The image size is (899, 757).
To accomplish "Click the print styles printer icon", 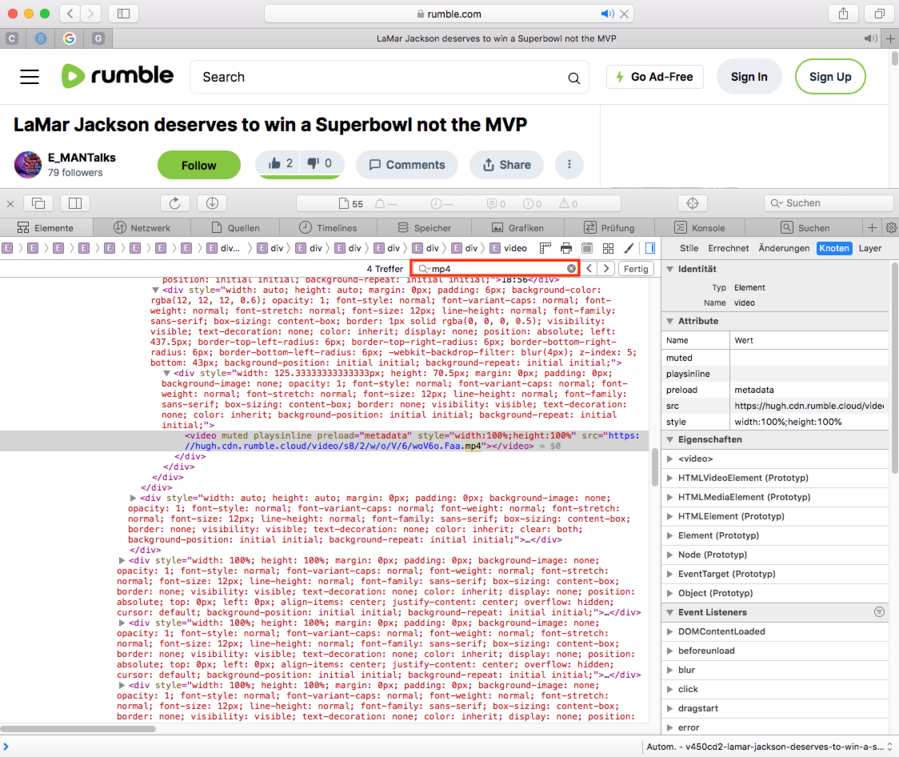I will coord(566,248).
